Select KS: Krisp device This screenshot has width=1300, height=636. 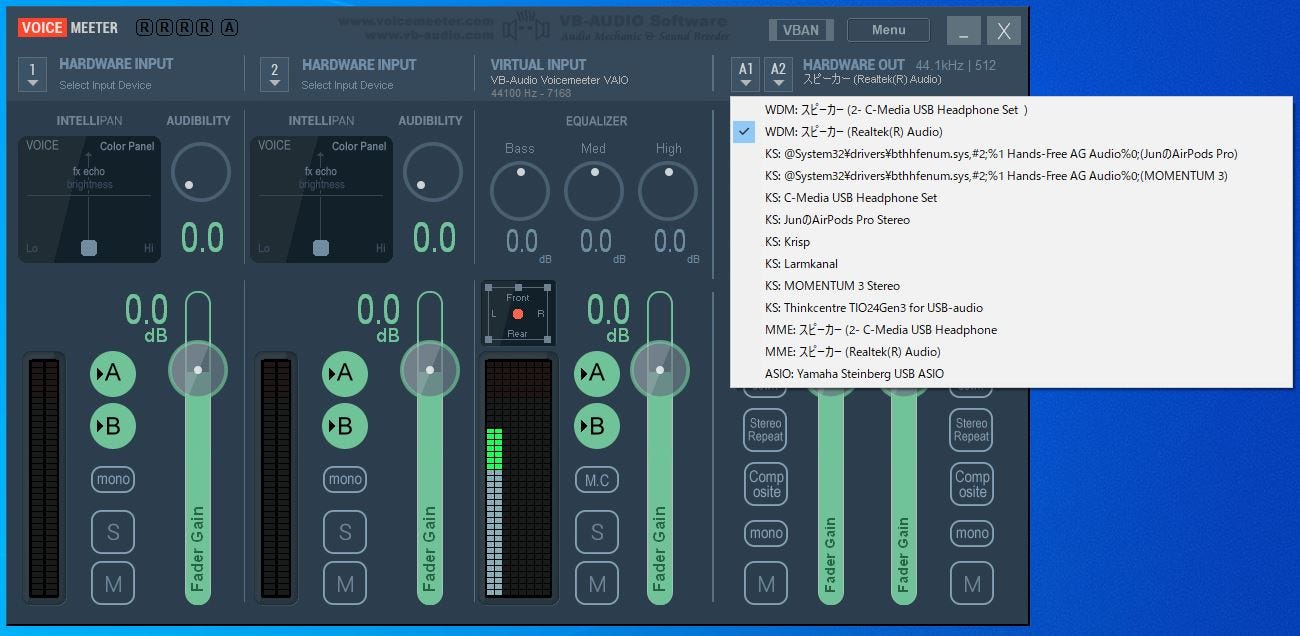coord(1011,242)
